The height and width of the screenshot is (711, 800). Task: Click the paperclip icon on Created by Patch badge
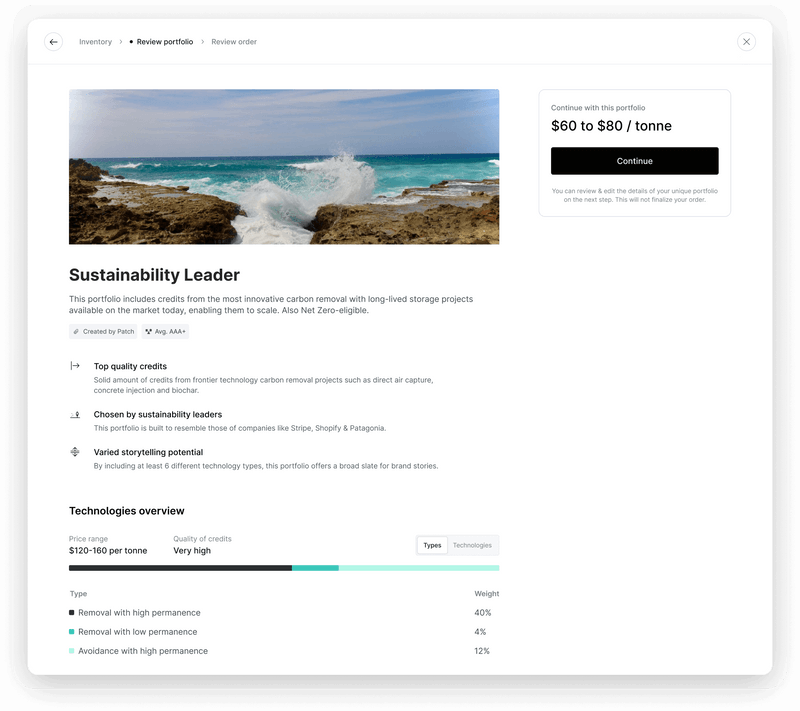pyautogui.click(x=76, y=330)
